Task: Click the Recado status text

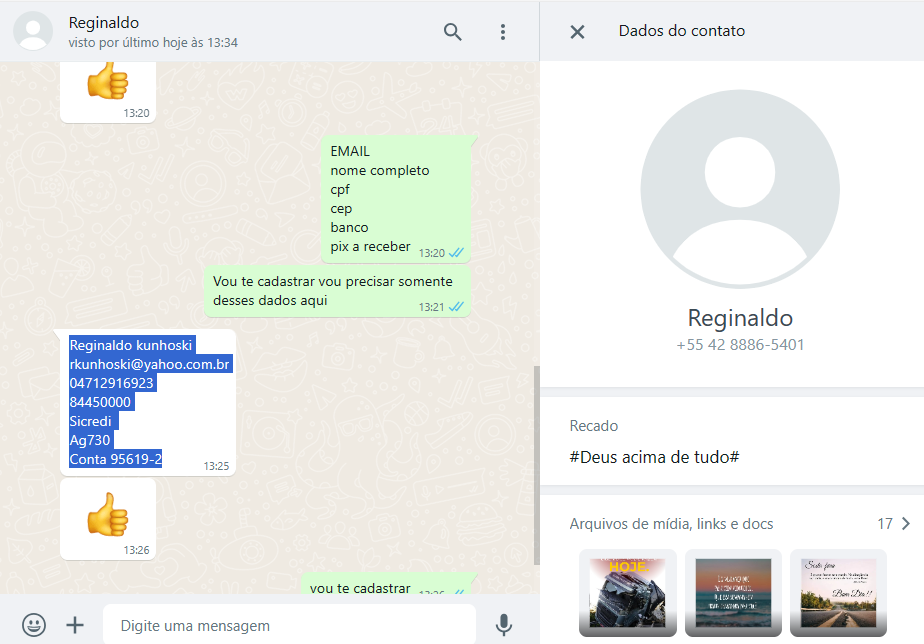Action: tap(654, 457)
